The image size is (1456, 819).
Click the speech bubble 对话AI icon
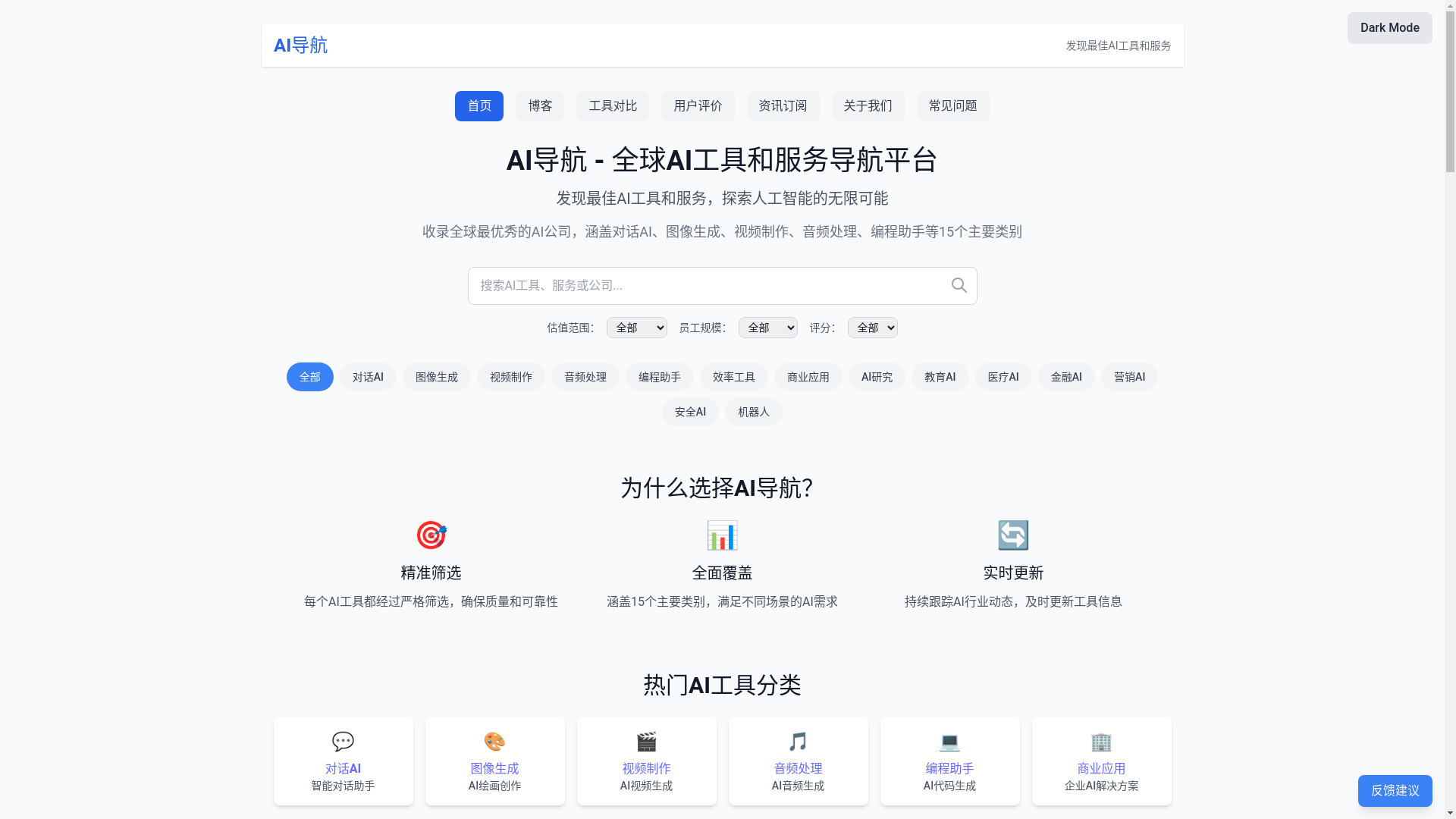tap(343, 741)
